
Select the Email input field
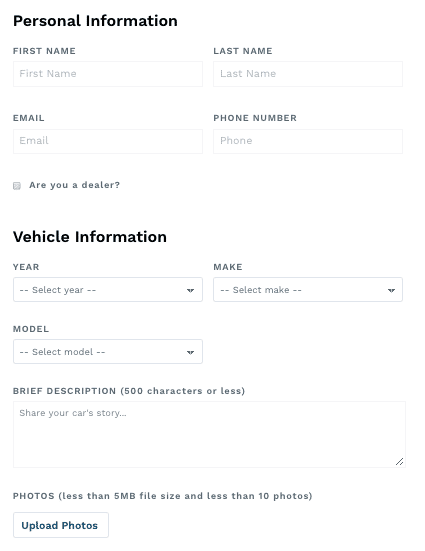[108, 141]
